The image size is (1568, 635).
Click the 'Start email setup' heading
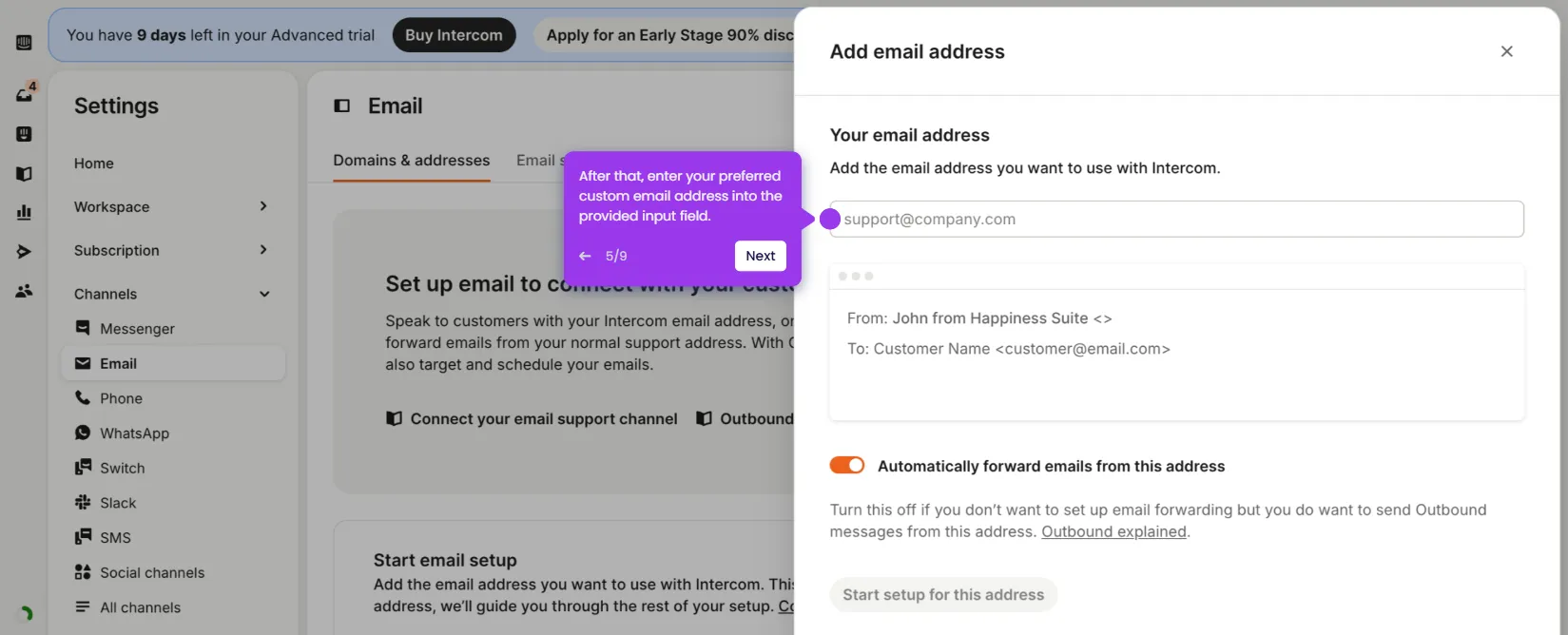445,560
